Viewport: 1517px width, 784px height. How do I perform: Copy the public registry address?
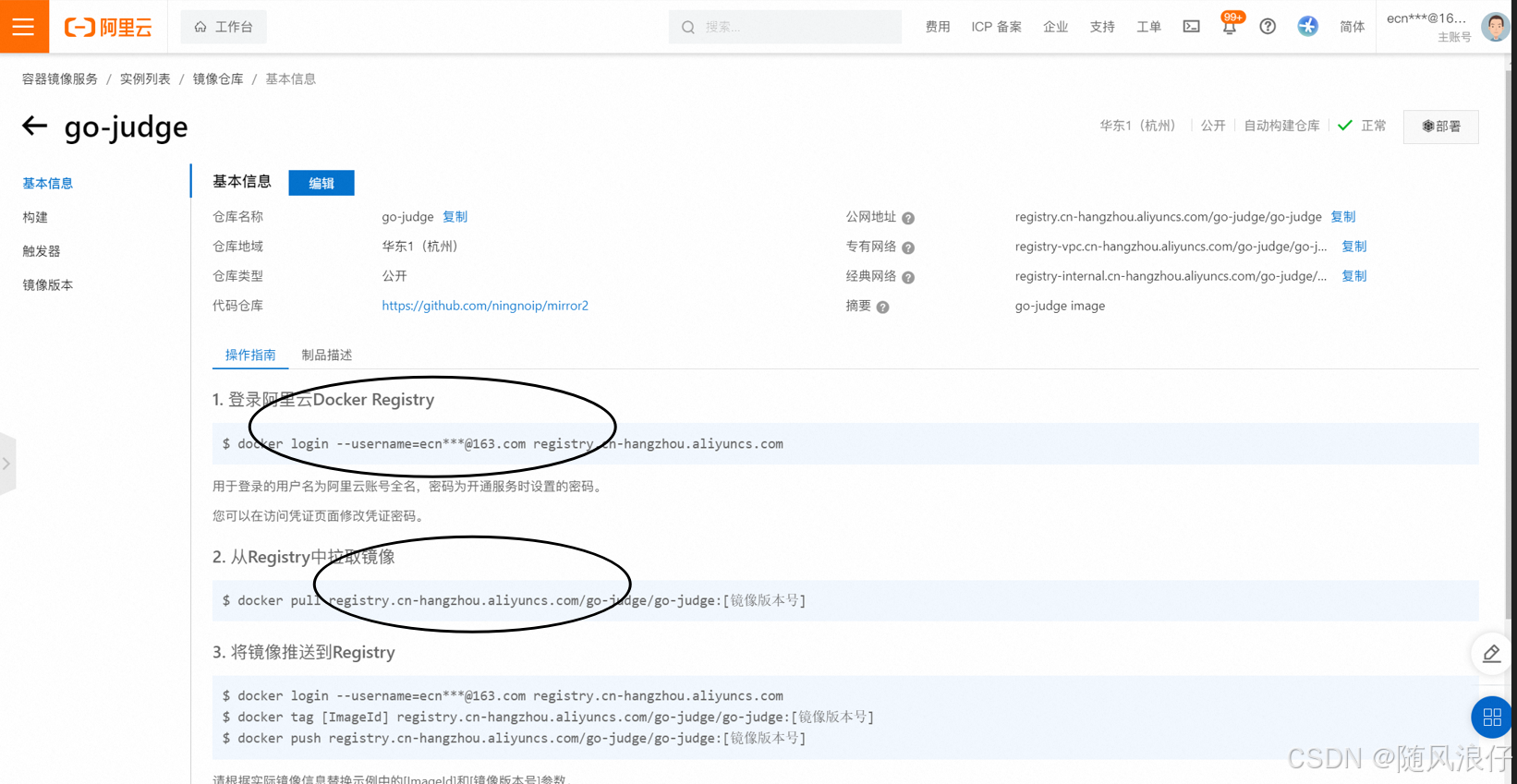click(1343, 217)
